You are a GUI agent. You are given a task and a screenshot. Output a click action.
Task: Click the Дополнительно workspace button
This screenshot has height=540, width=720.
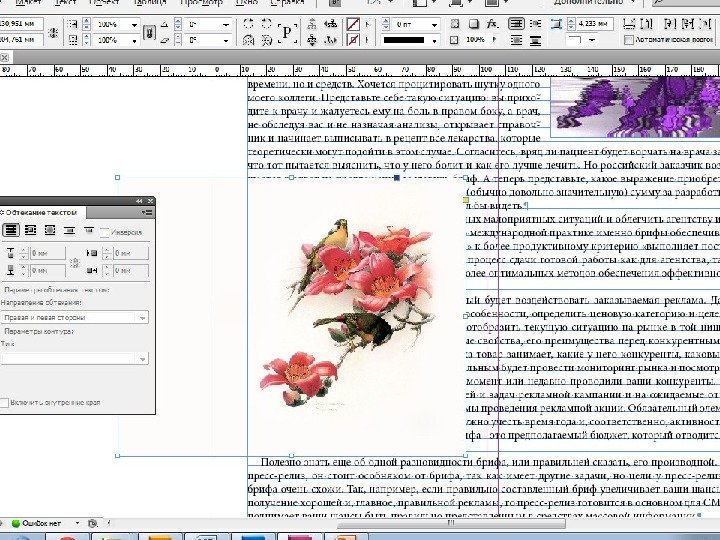[590, 4]
